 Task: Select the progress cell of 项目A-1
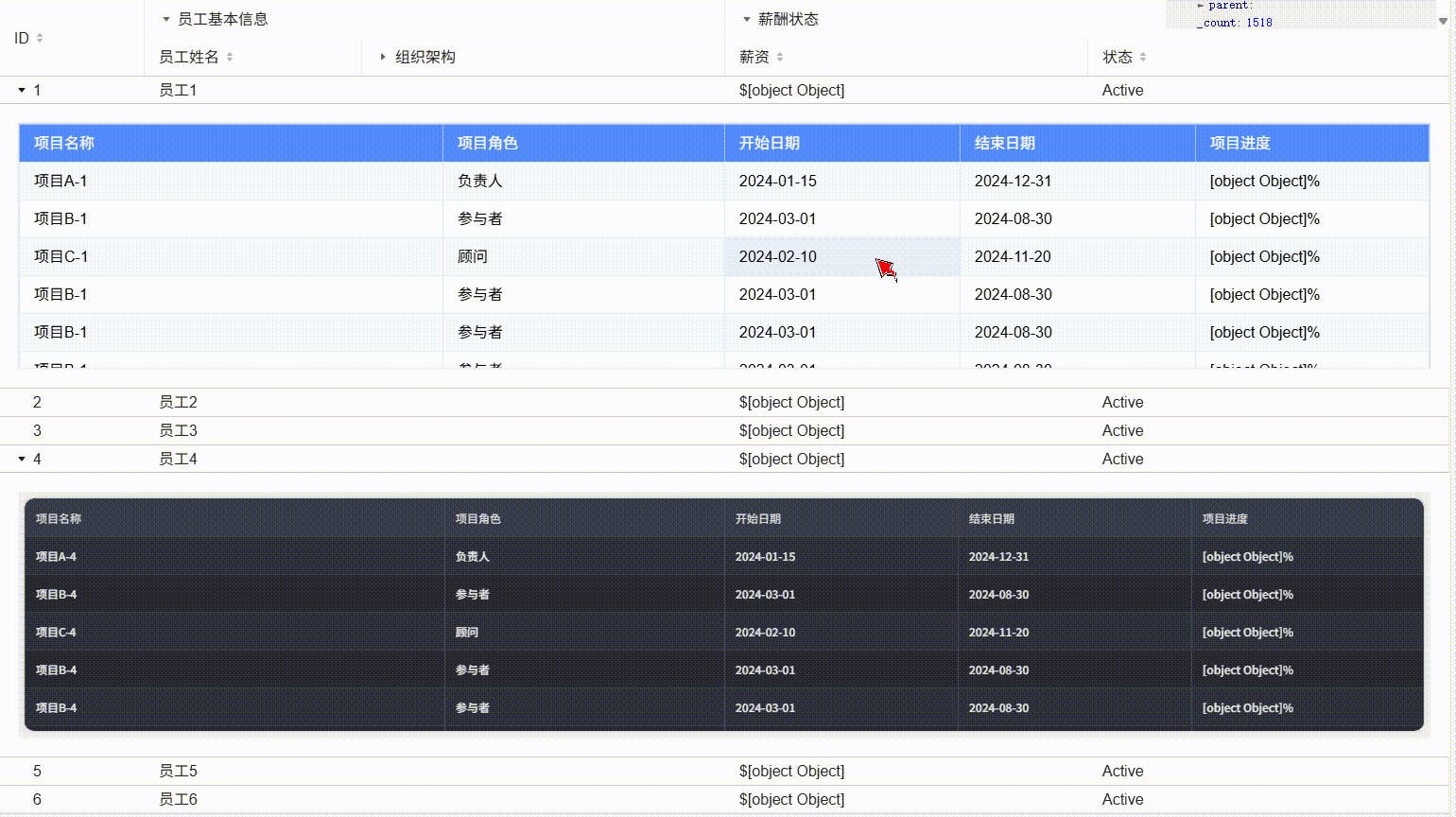(x=1312, y=181)
